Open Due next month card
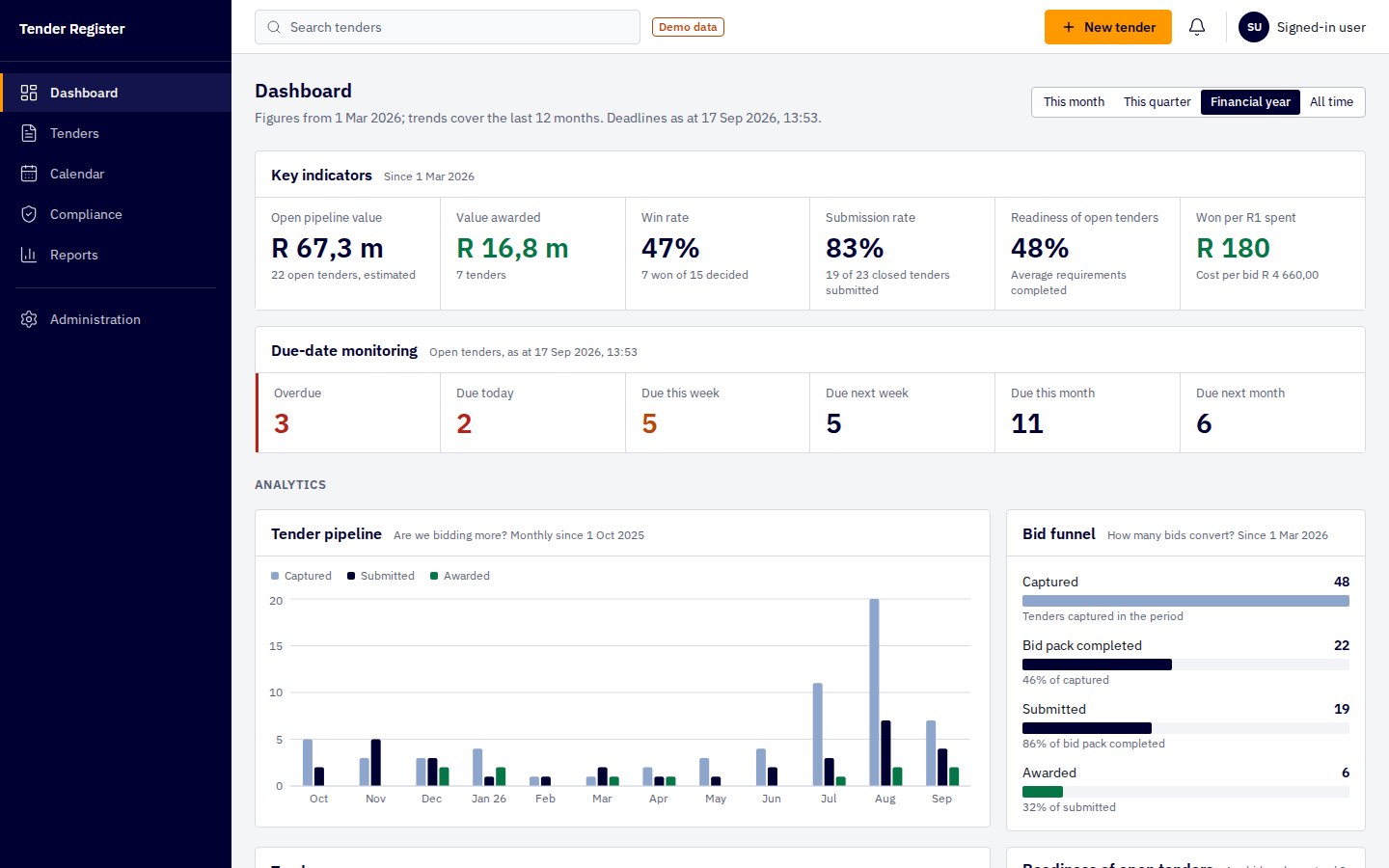 (x=1272, y=413)
